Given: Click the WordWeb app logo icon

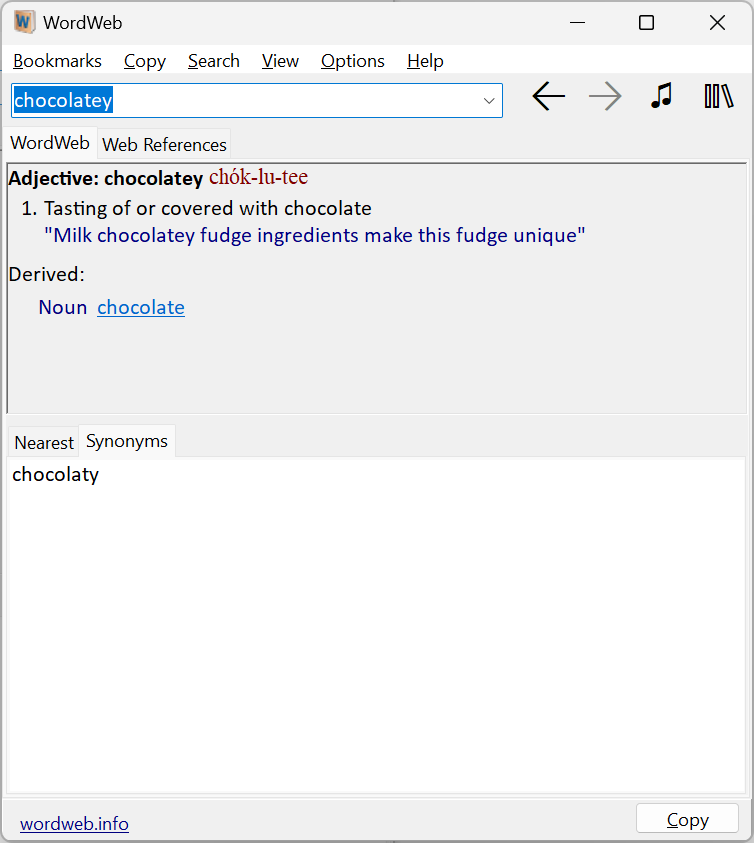Looking at the screenshot, I should click(24, 23).
